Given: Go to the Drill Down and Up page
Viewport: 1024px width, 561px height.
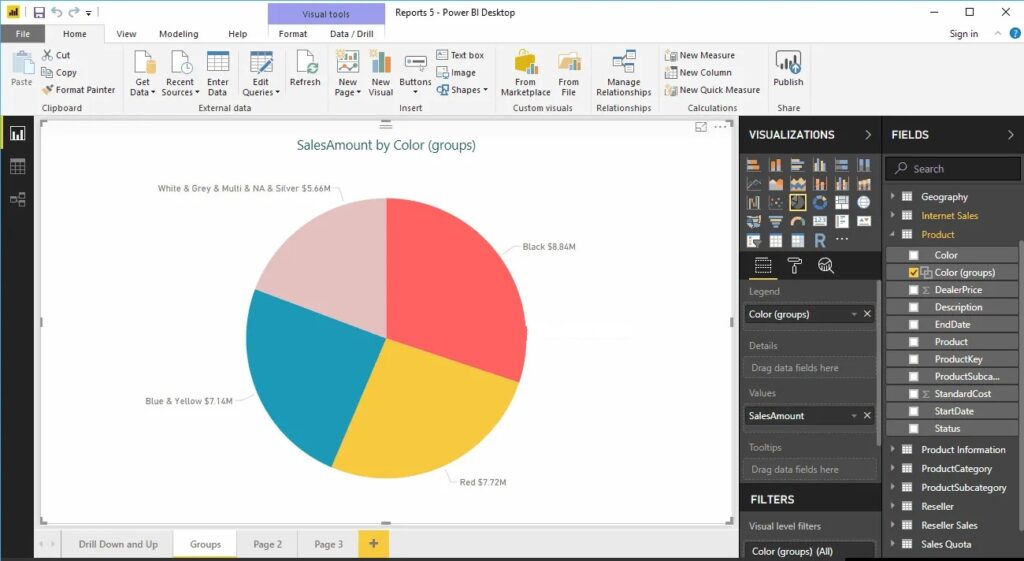Looking at the screenshot, I should point(118,544).
